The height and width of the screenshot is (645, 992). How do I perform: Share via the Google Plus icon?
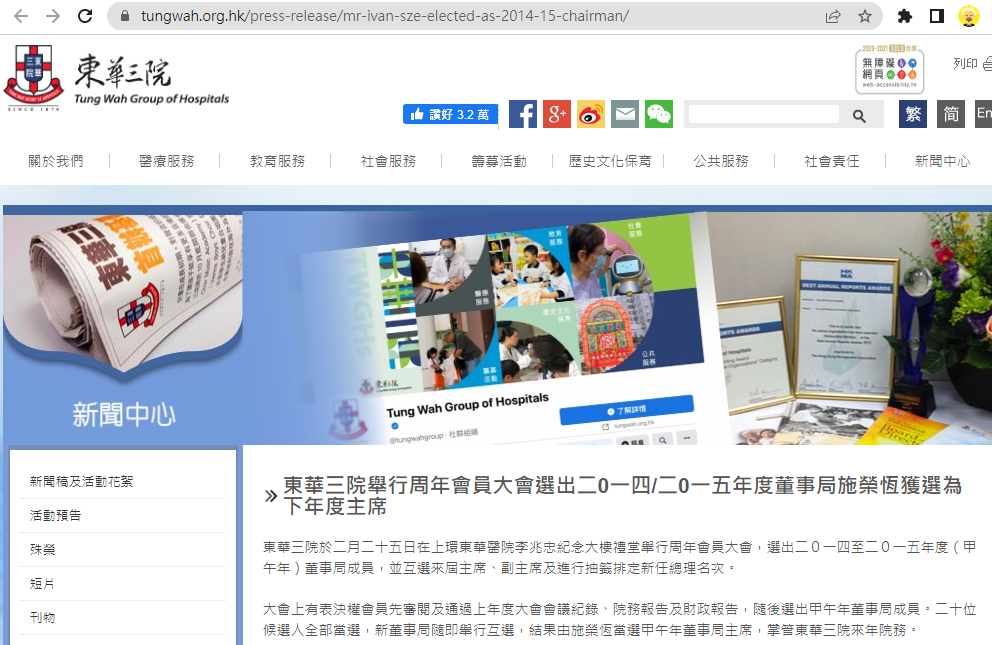[557, 114]
